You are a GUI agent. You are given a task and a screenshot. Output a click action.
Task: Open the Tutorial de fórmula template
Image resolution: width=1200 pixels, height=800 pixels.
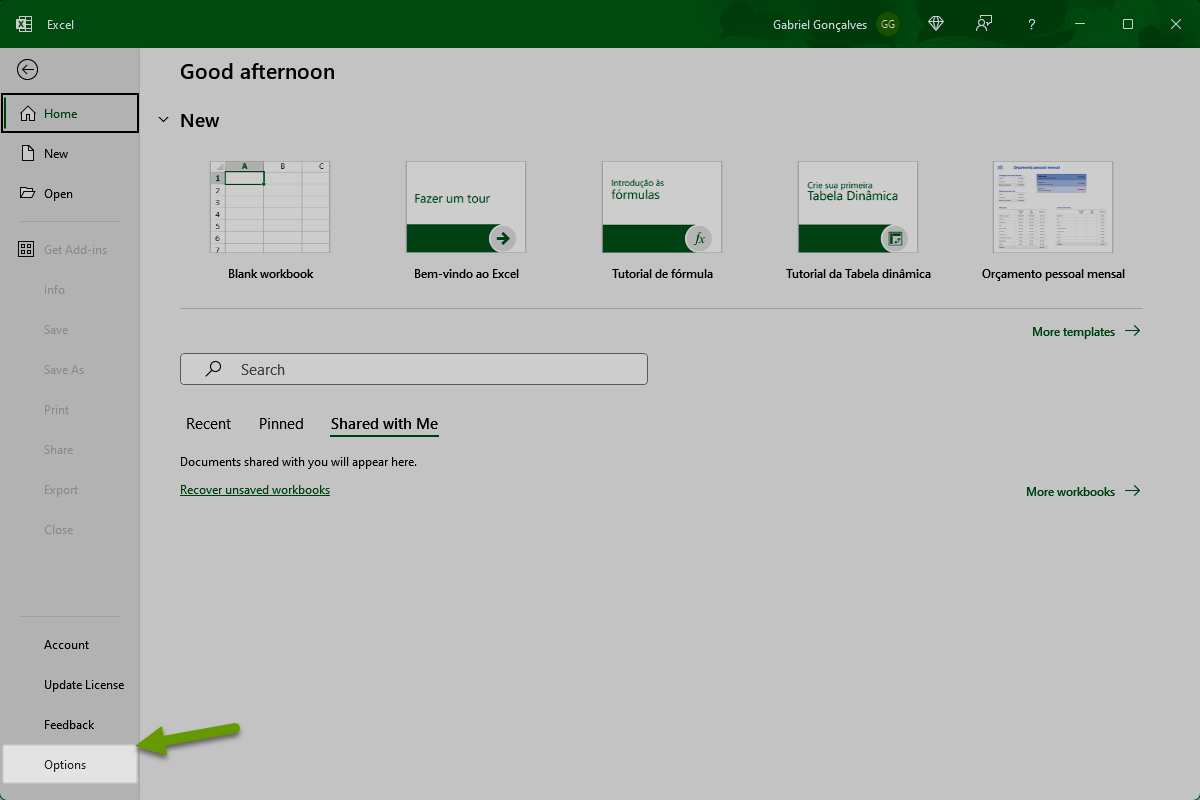(x=662, y=207)
